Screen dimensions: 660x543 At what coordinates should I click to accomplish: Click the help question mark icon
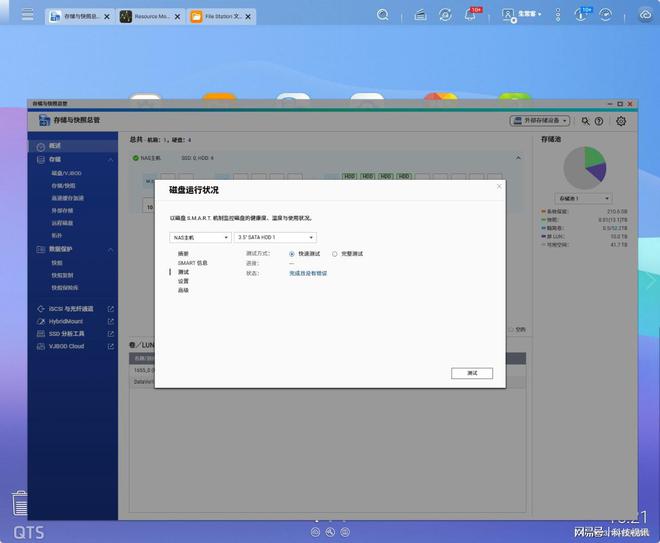[x=599, y=121]
